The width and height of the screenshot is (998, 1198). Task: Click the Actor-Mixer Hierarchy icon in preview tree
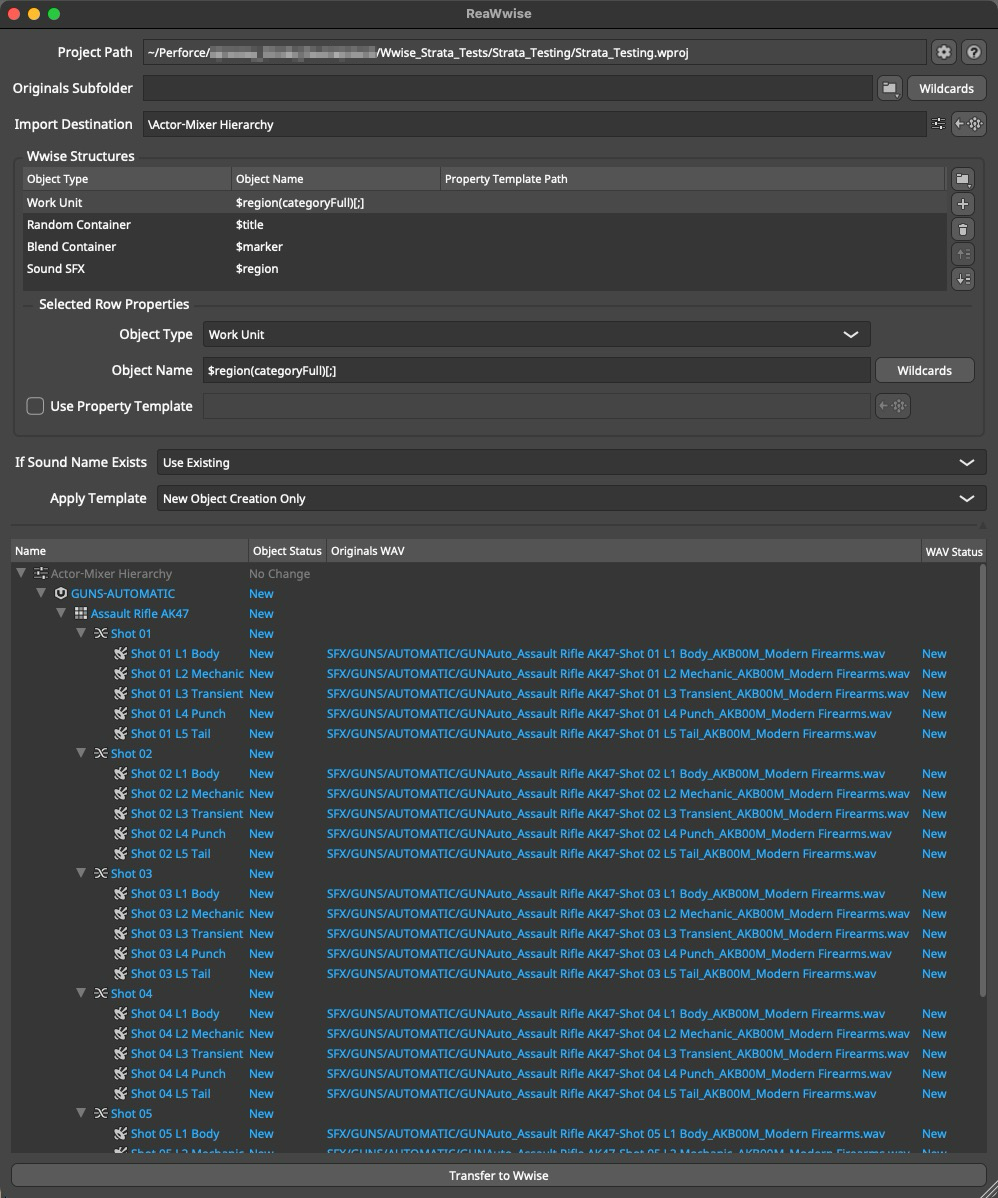coord(41,574)
